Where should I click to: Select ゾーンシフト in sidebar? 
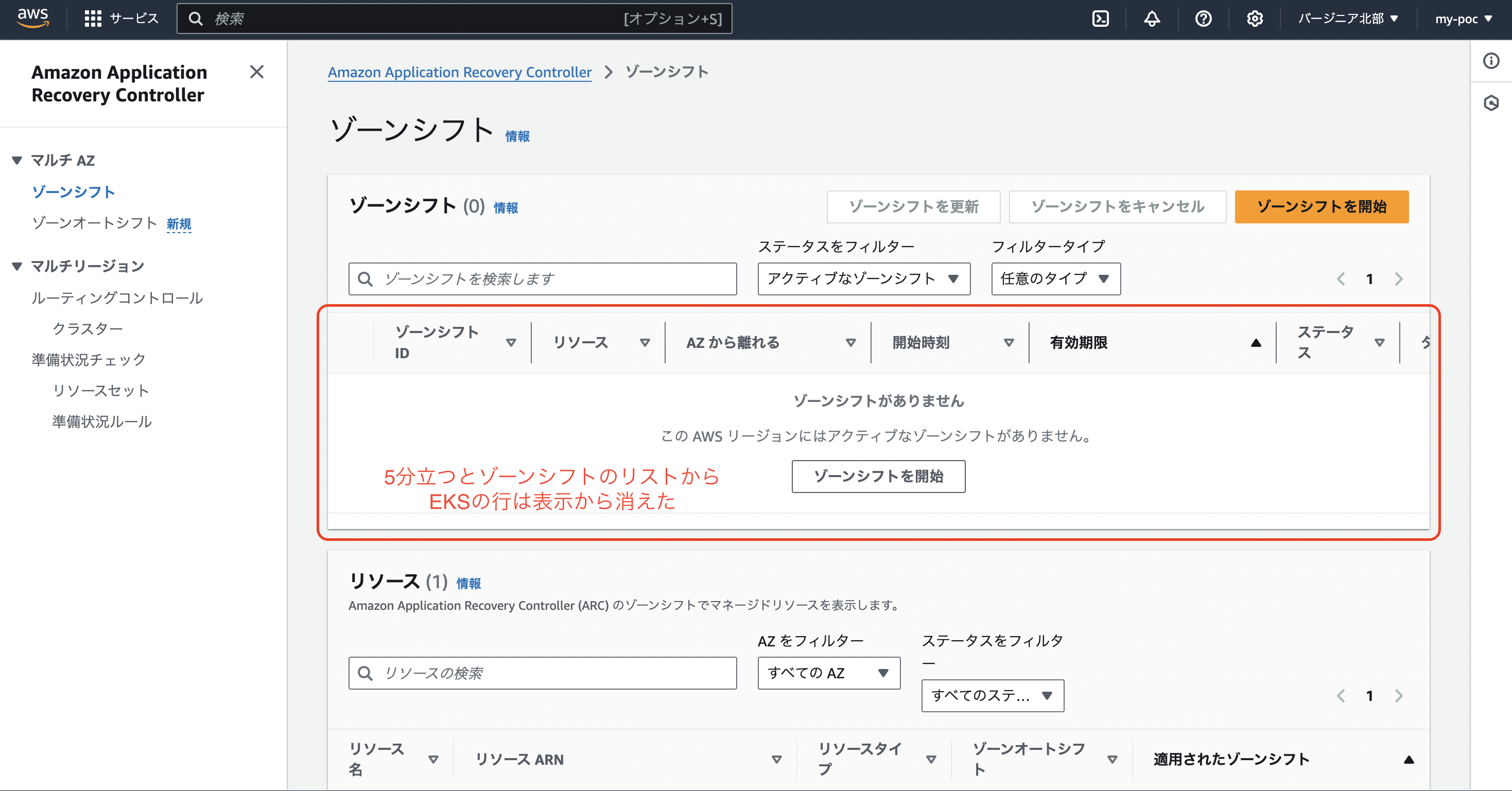[x=74, y=192]
